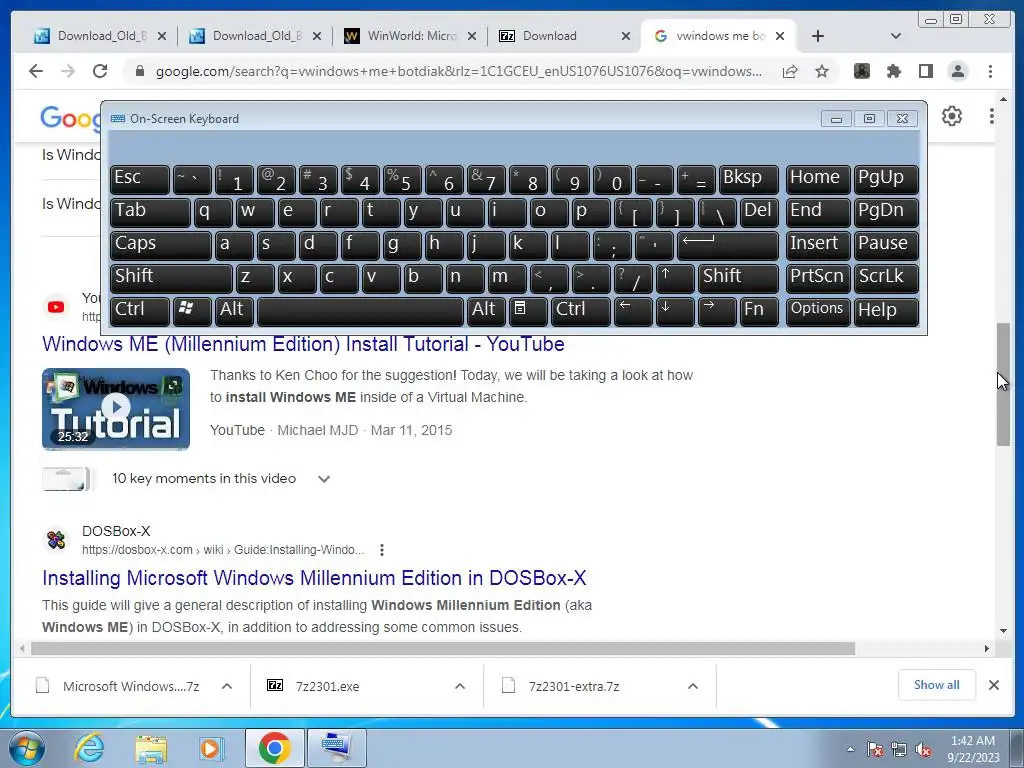Tap the spacebar on On-Screen Keyboard
The image size is (1024, 768).
(x=360, y=312)
